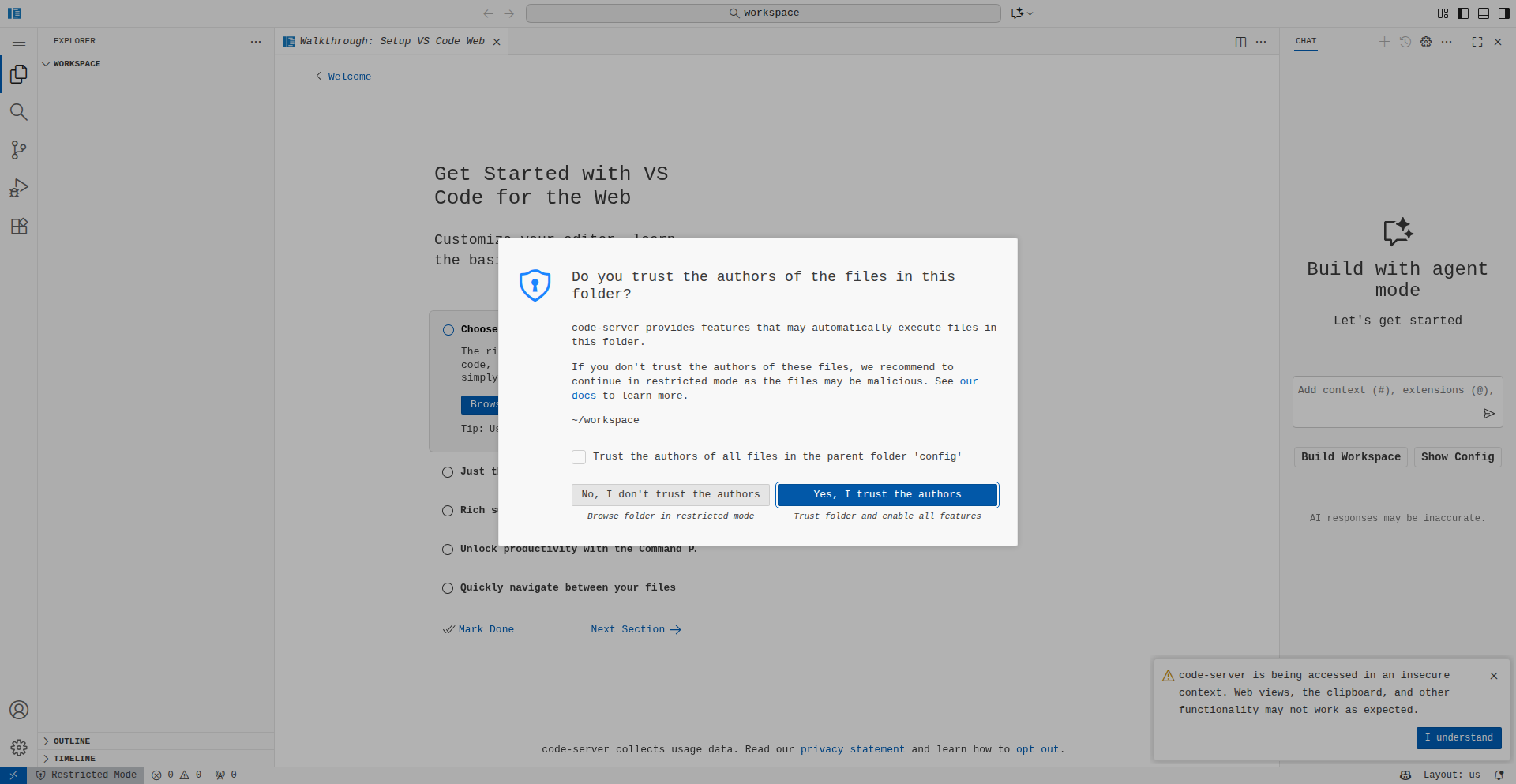Select the 'Quickly navigate between your files' step
The image size is (1516, 784).
click(x=567, y=587)
